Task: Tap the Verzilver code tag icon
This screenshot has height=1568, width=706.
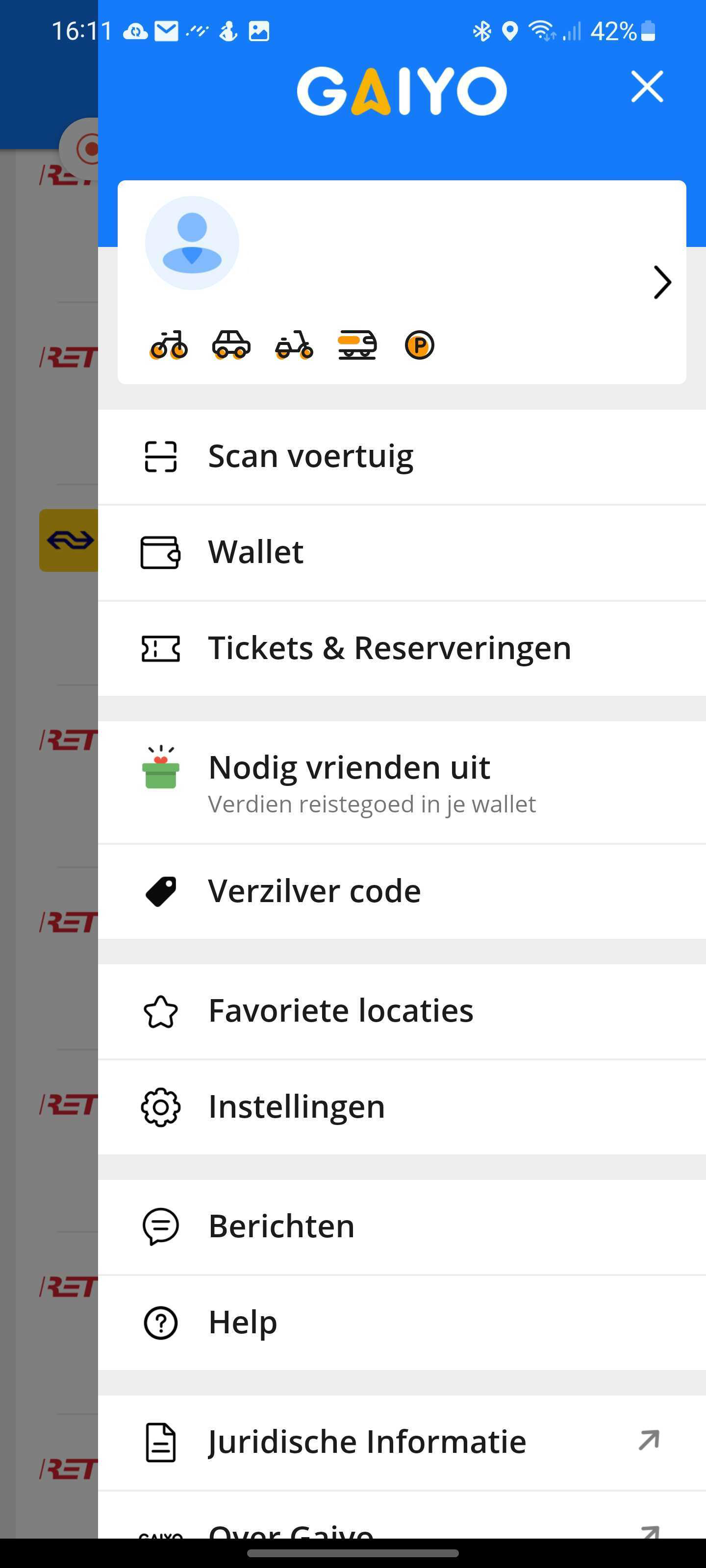Action: pos(161,892)
